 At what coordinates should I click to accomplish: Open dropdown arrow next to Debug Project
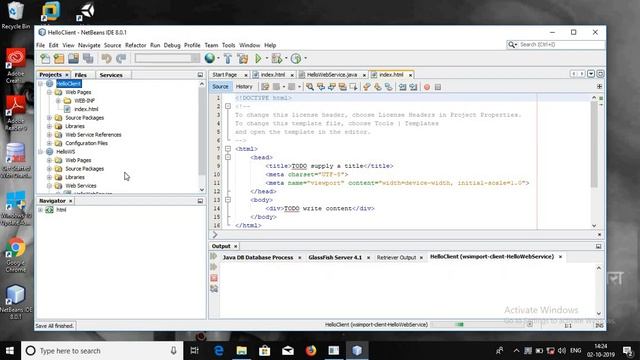click(x=286, y=58)
